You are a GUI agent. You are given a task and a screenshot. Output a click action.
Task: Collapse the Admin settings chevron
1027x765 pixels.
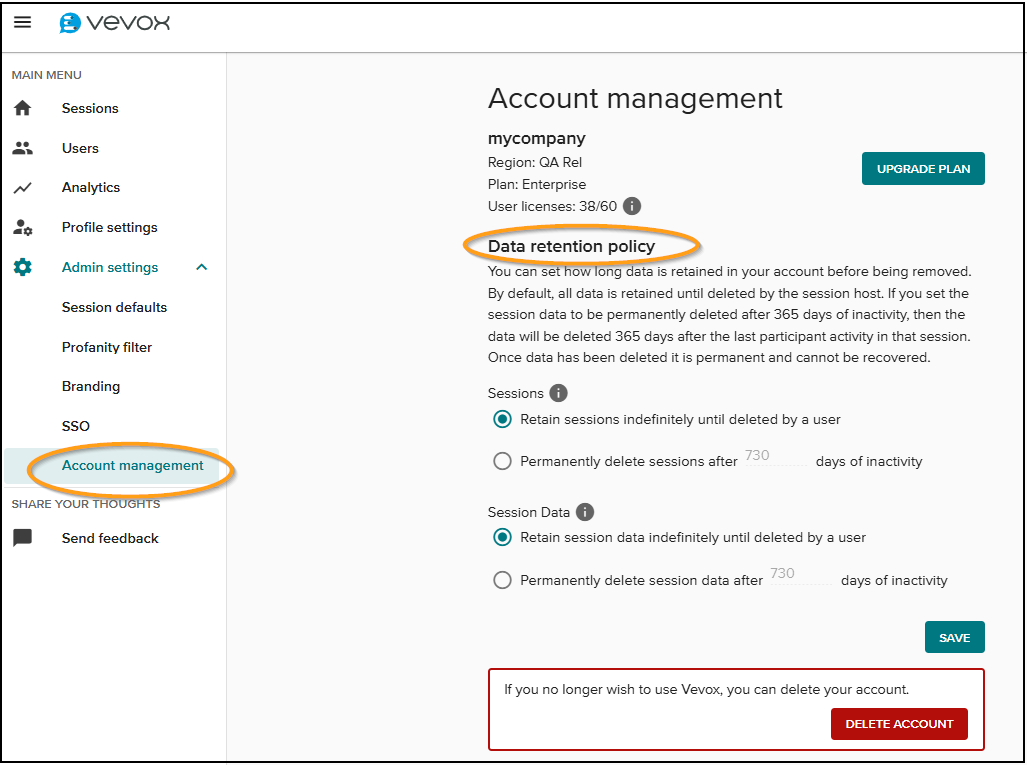click(202, 267)
